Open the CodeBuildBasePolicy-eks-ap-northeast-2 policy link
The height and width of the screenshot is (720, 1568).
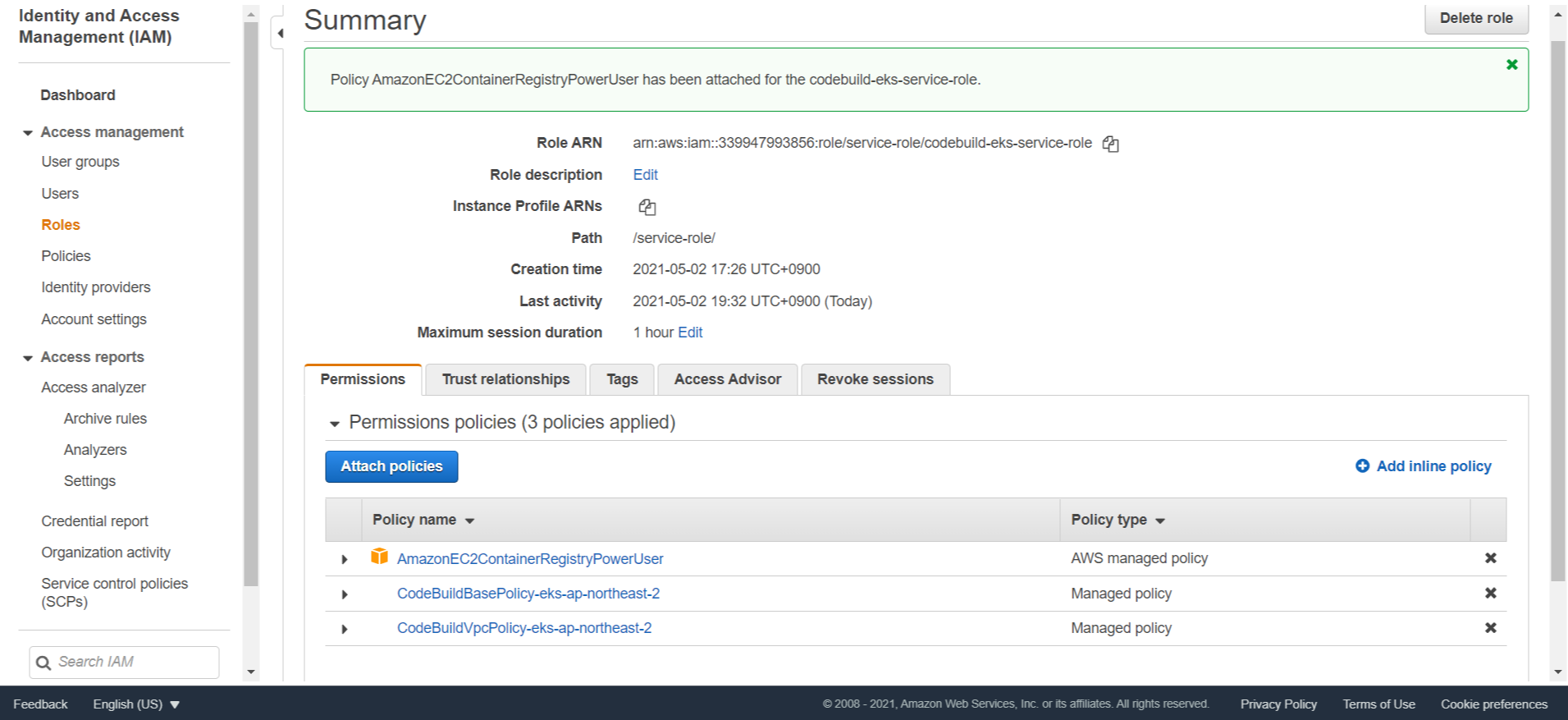click(x=528, y=594)
